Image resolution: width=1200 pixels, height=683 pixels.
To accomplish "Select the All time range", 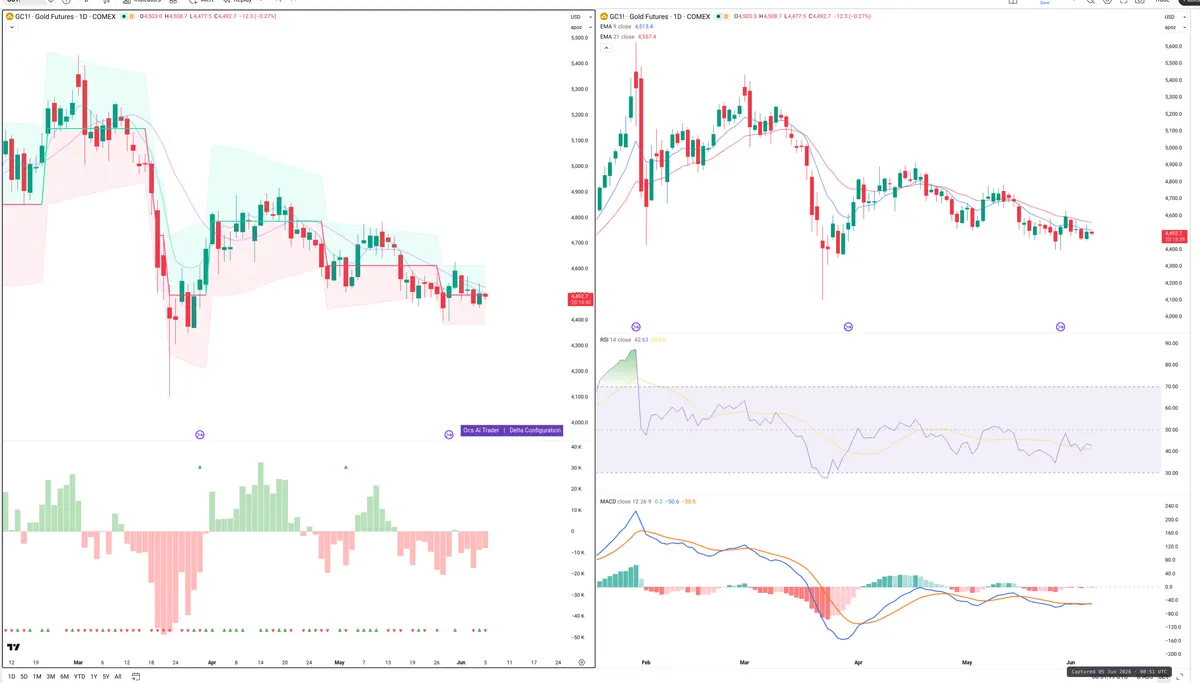I will [x=118, y=676].
